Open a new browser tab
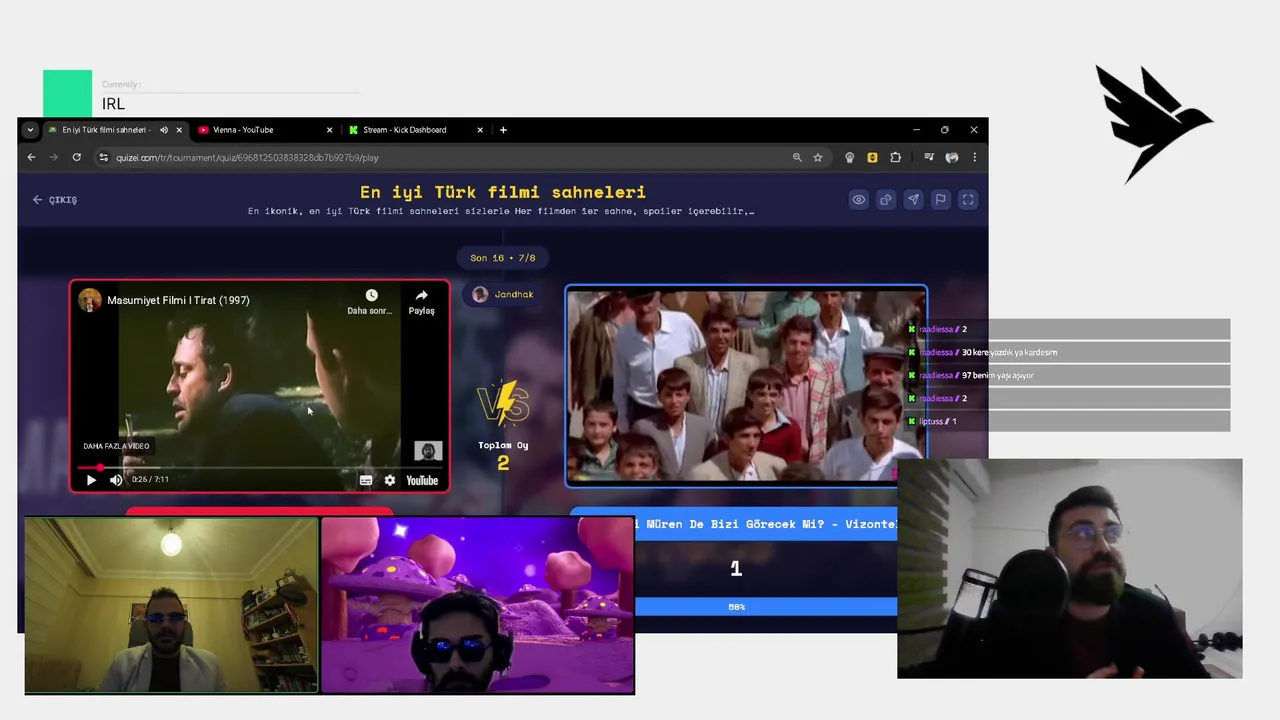 (503, 129)
